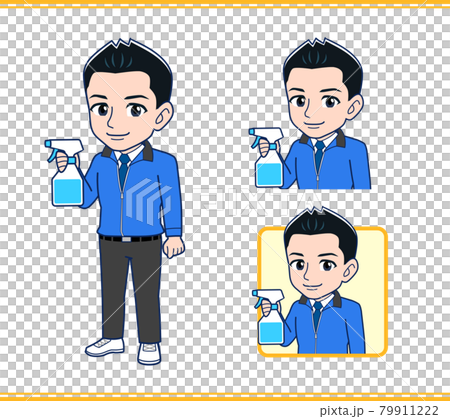This screenshot has height=419, width=450.
Task: Select the spray bottle in top-right bust
Action: [267, 157]
